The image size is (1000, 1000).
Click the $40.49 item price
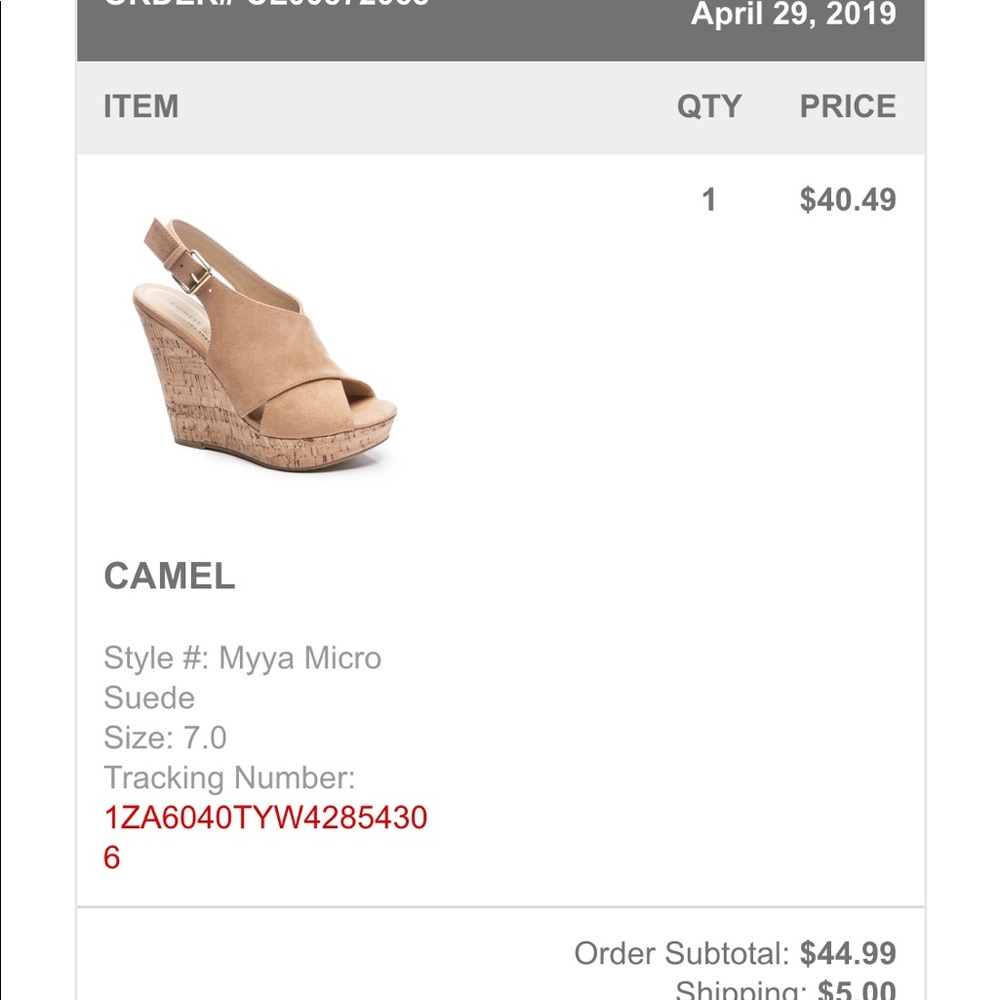(x=847, y=200)
